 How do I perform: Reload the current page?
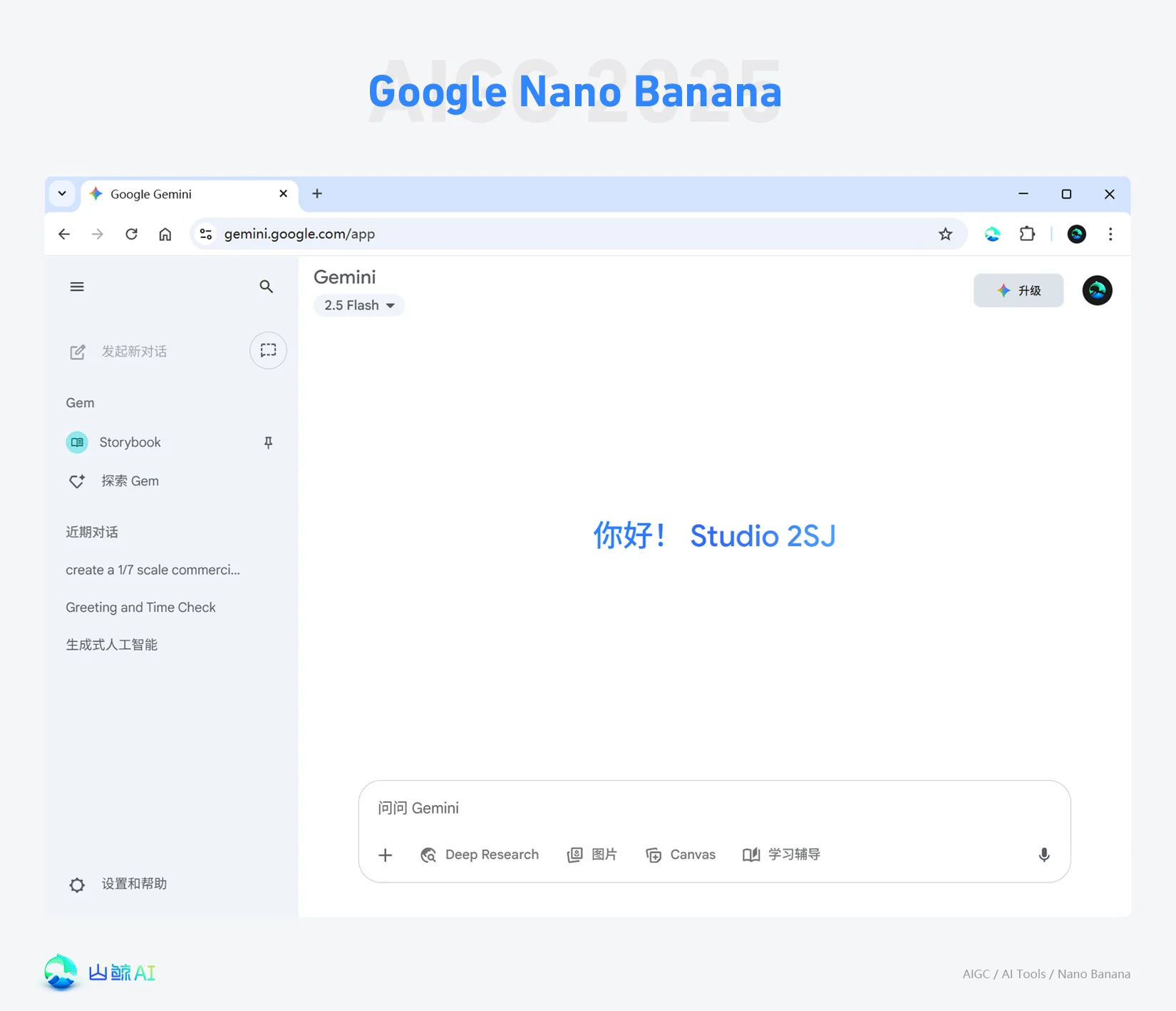pyautogui.click(x=131, y=234)
